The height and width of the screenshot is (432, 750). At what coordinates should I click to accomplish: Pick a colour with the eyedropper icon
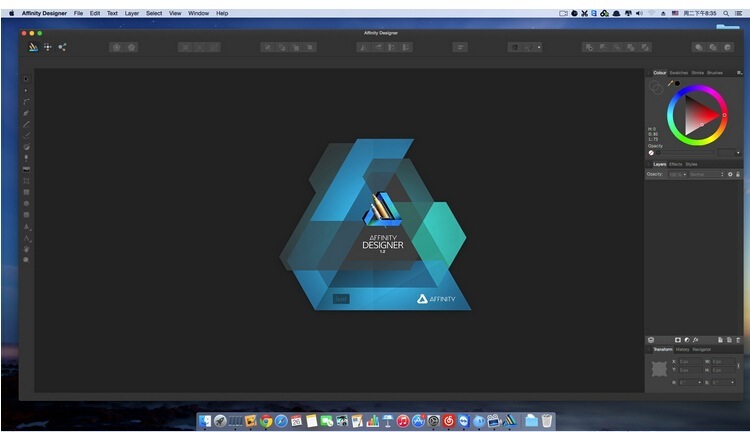click(671, 83)
